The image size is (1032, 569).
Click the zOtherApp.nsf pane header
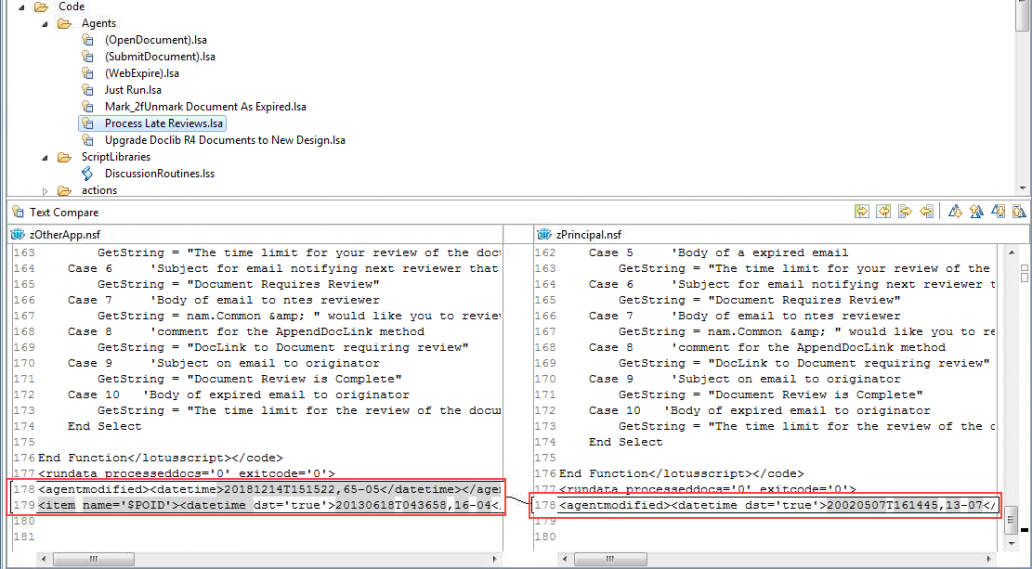point(255,234)
